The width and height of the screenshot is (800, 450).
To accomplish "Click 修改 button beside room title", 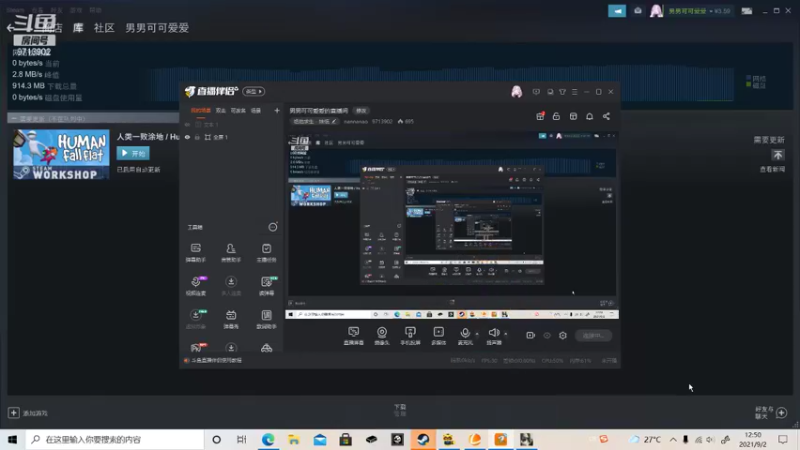I will [x=361, y=111].
